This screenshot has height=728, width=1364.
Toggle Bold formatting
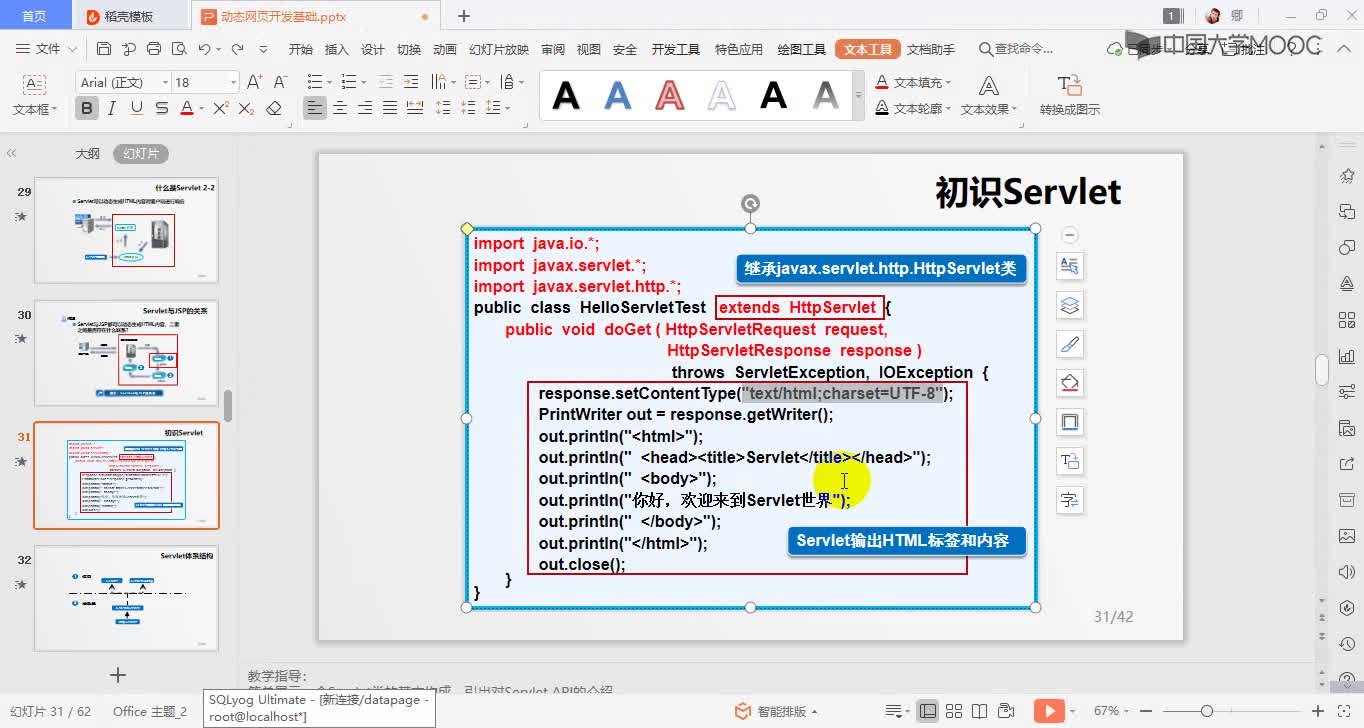click(x=87, y=108)
